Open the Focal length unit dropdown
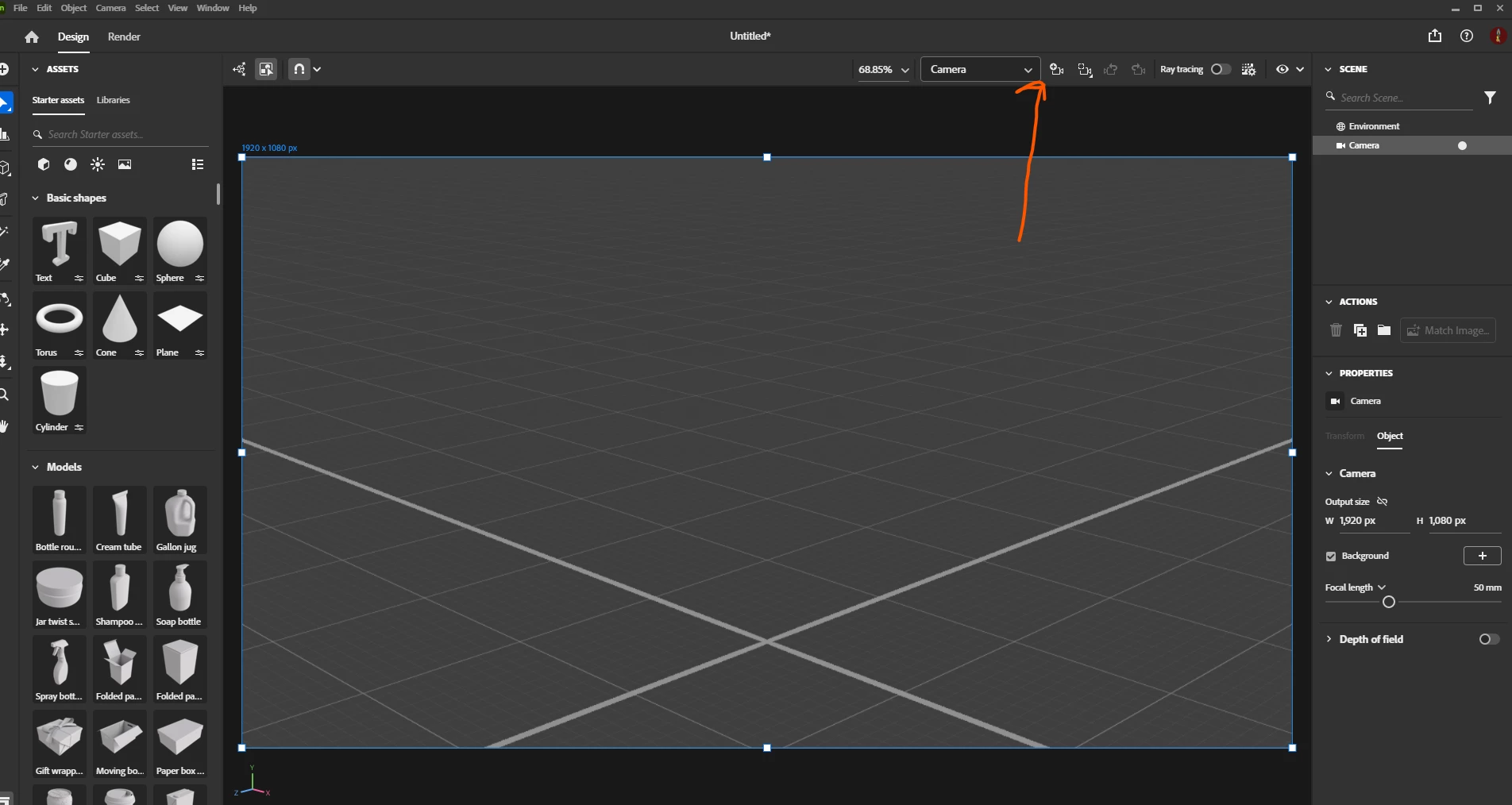Viewport: 1512px width, 805px height. (x=1382, y=587)
